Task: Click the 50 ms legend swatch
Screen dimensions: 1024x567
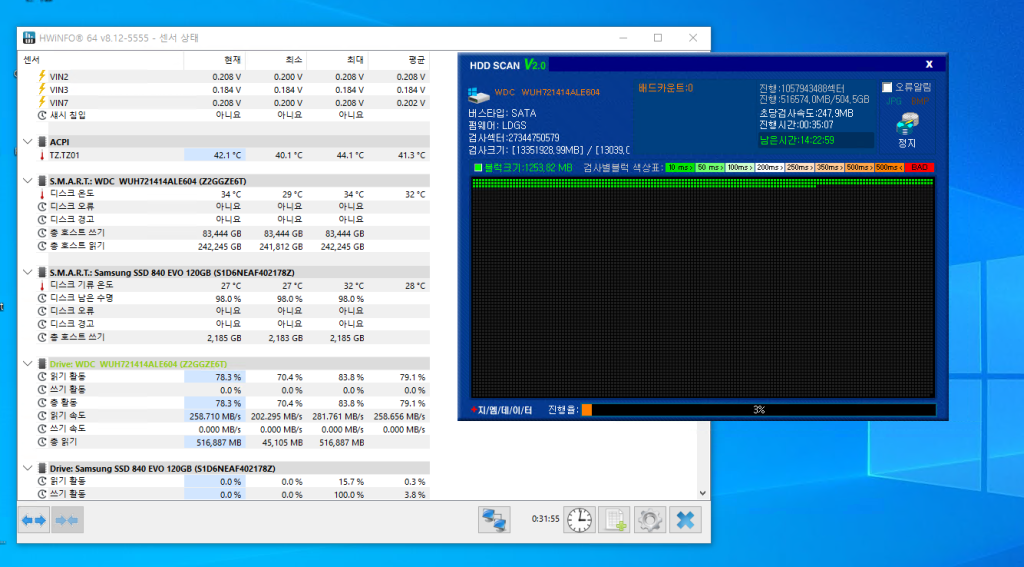Action: coord(710,168)
